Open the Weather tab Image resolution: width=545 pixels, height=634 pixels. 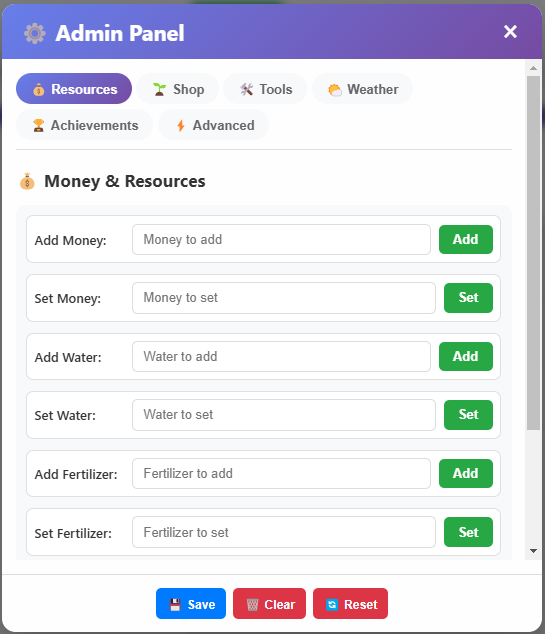pyautogui.click(x=362, y=89)
